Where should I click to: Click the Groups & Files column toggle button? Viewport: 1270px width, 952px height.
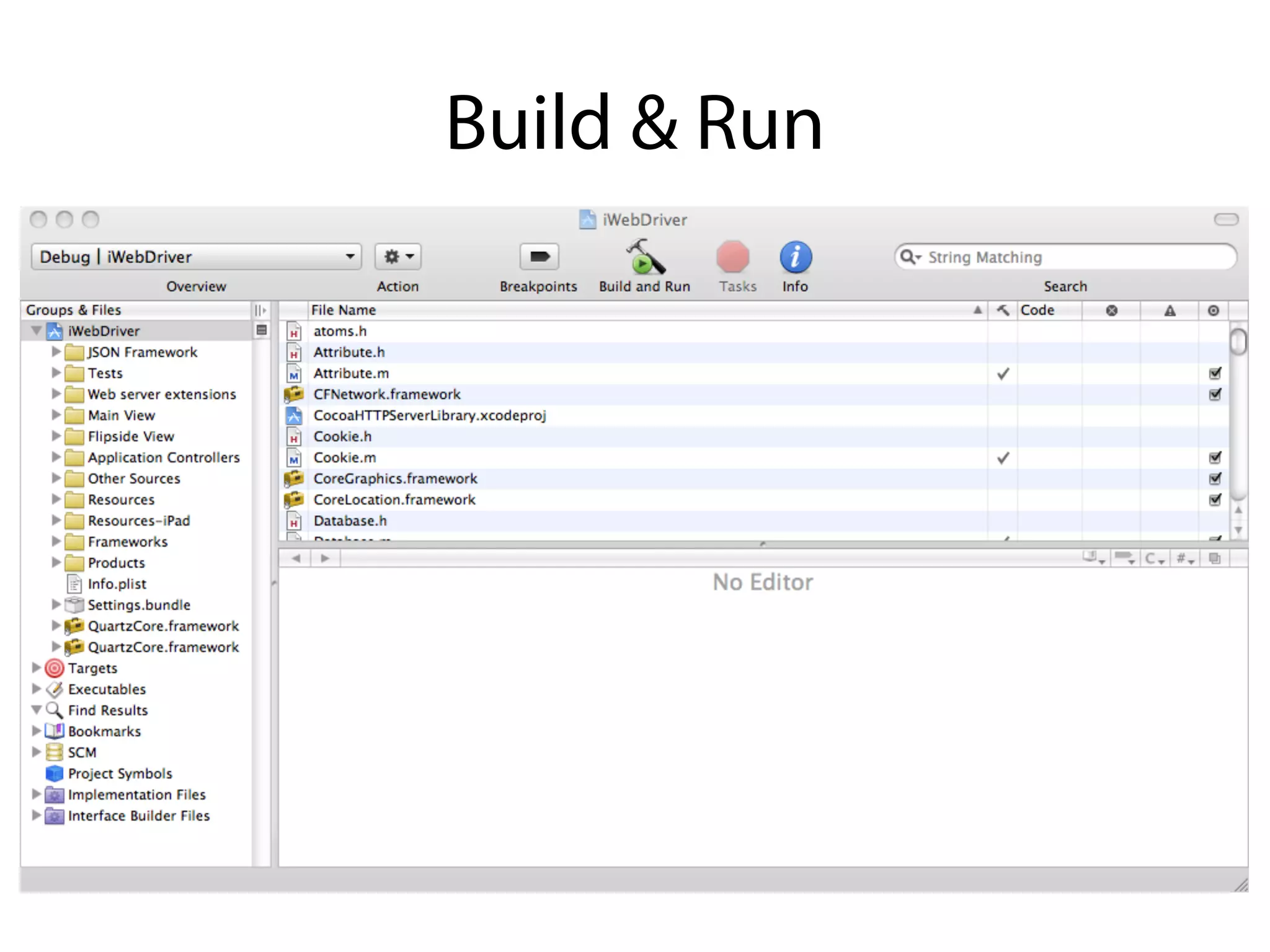tap(260, 310)
